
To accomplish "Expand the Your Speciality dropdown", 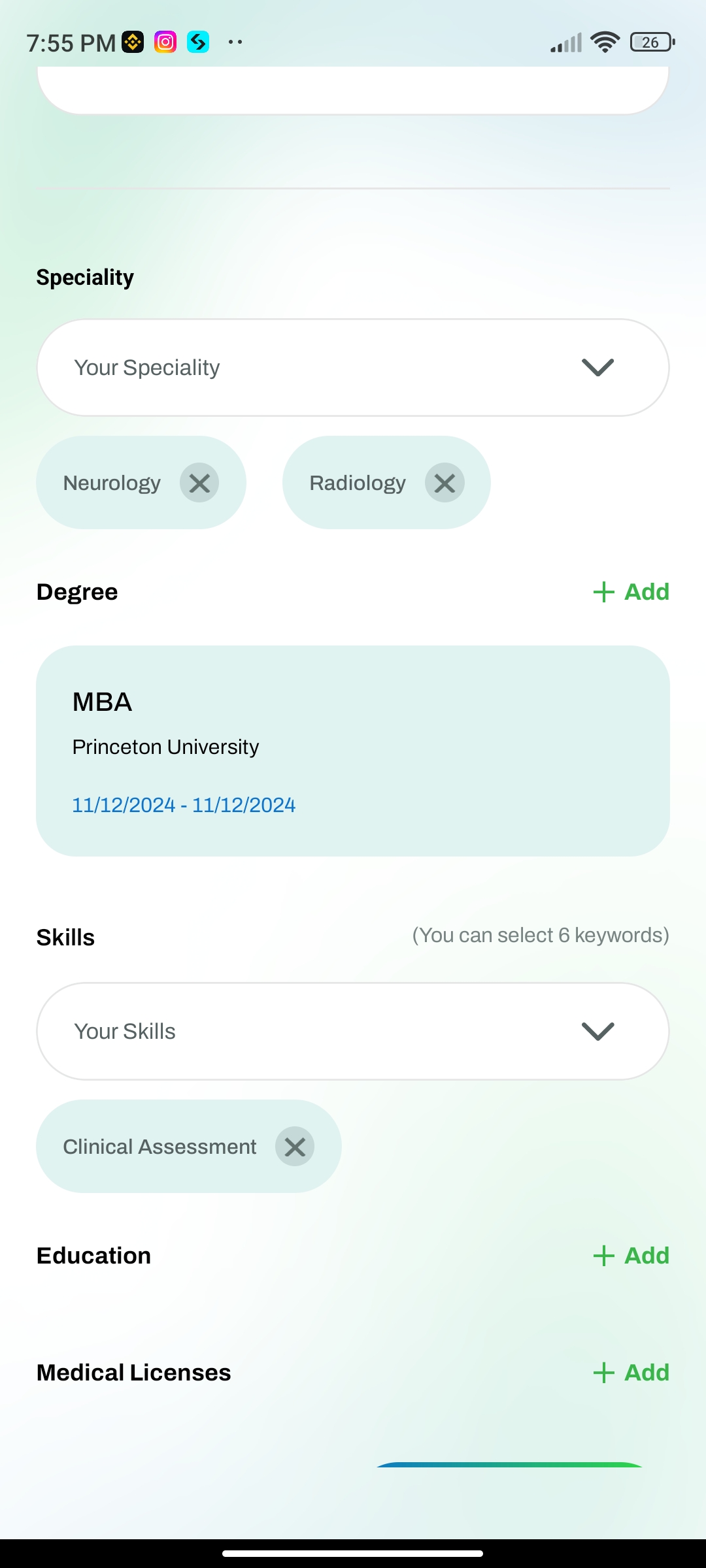I will (327, 367).
